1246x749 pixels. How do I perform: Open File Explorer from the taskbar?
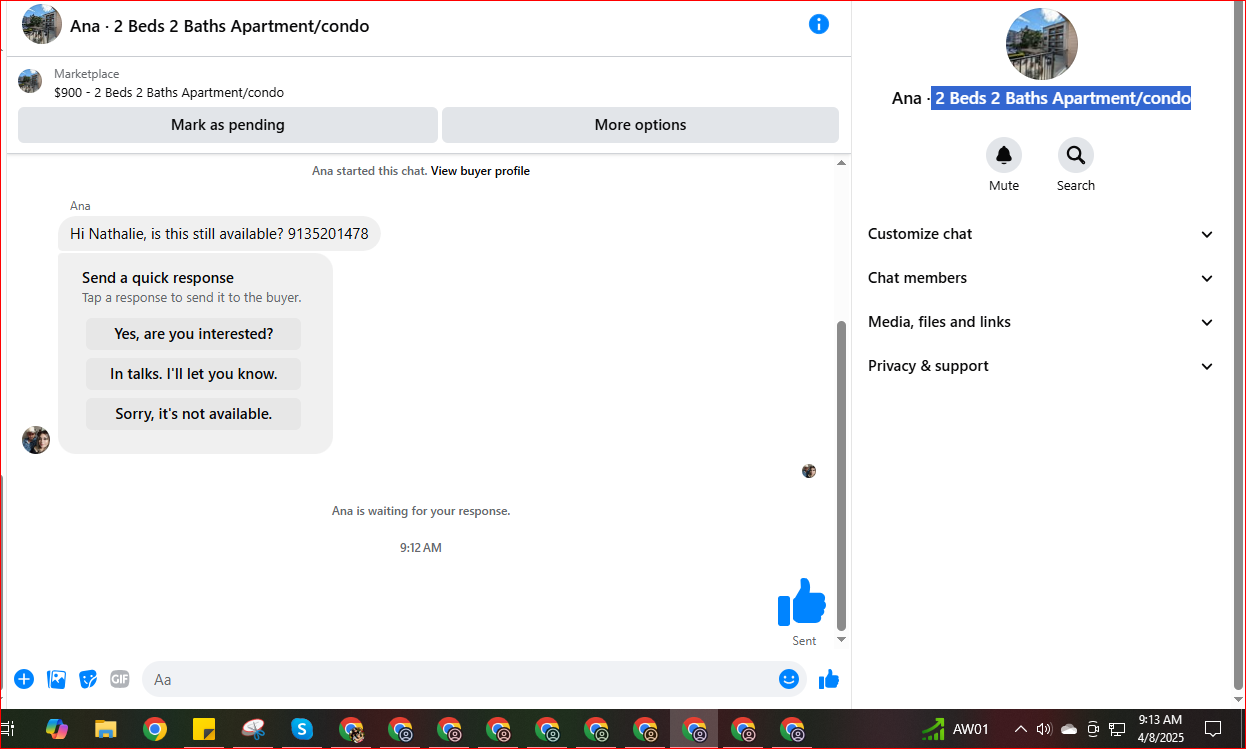click(105, 729)
